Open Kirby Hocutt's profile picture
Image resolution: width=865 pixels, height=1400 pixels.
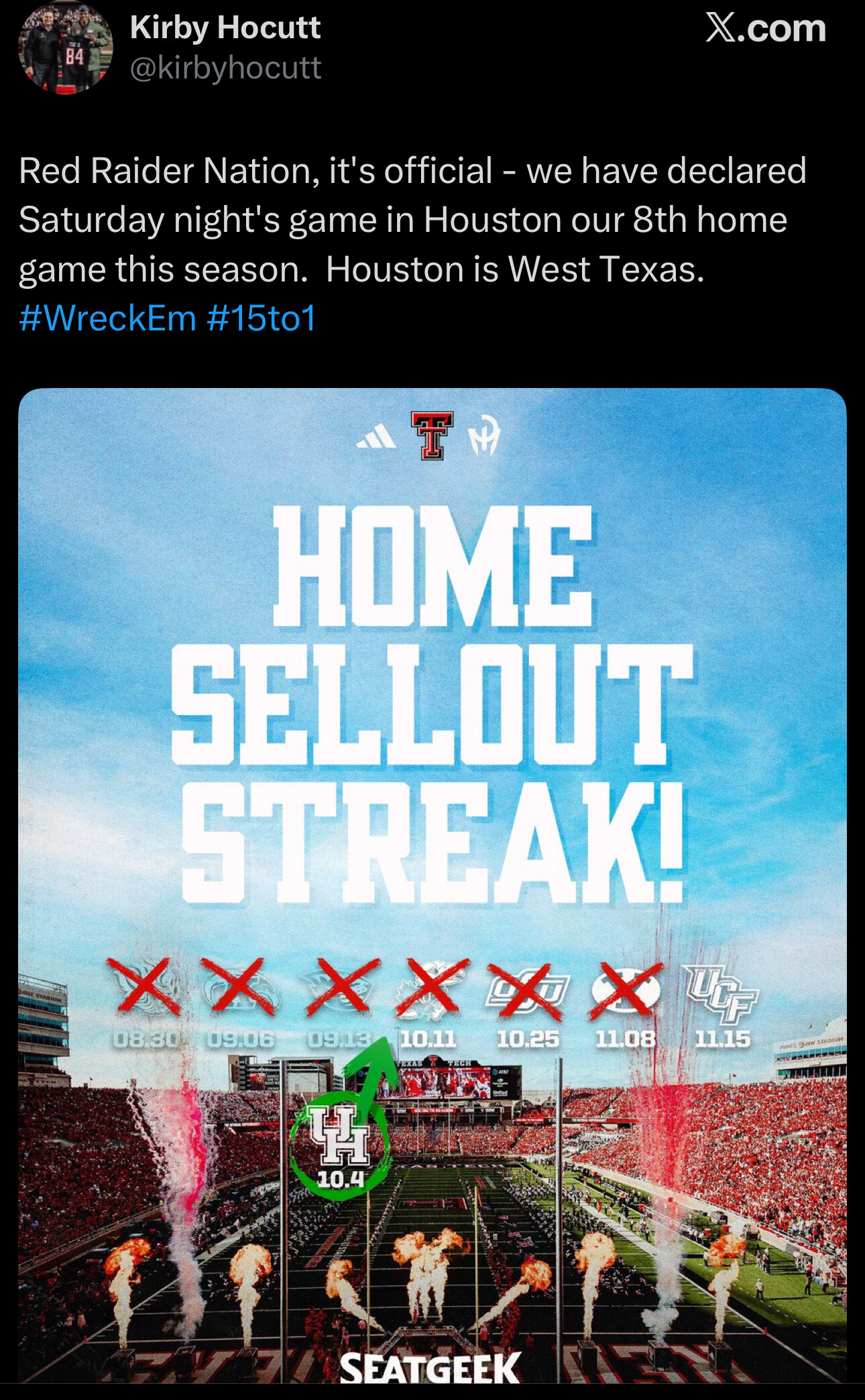65,48
